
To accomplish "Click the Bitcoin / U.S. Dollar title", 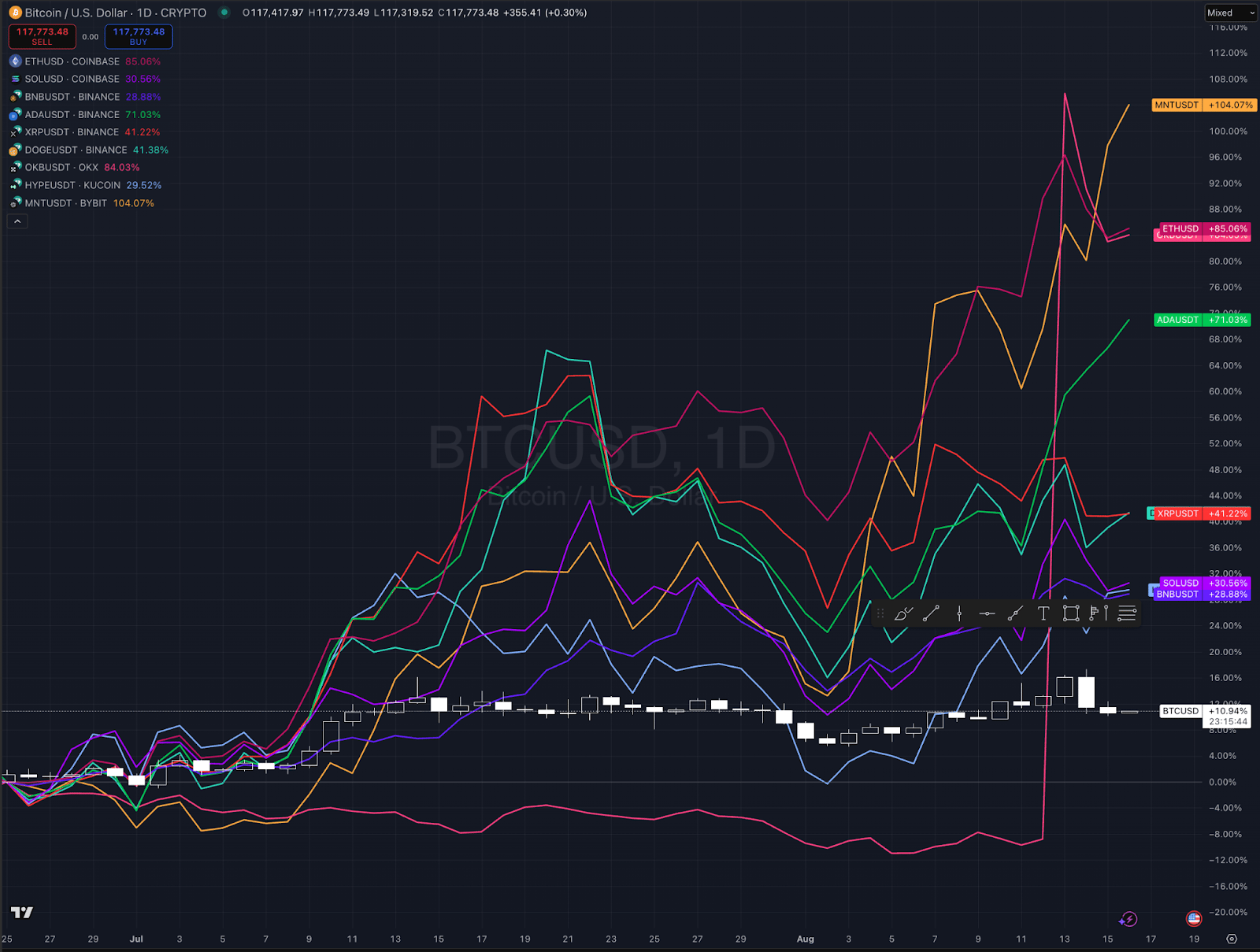I will pos(78,13).
